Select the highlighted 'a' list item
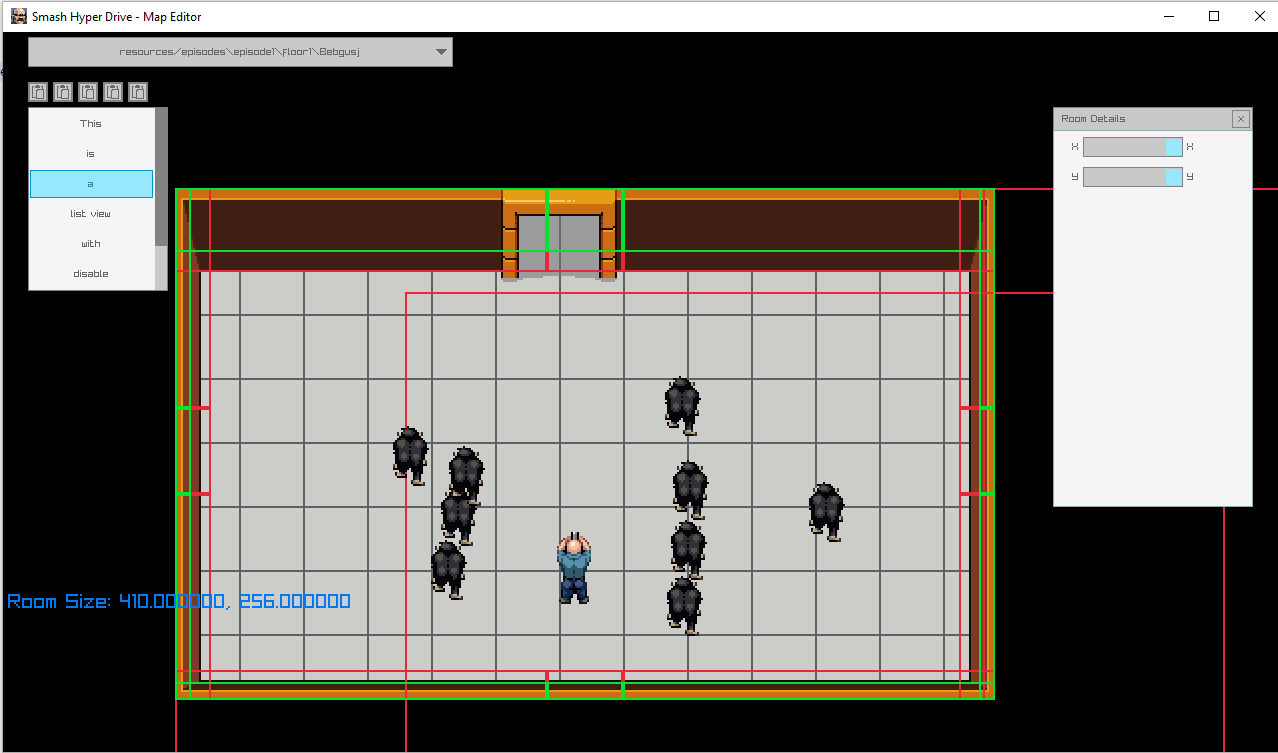This screenshot has height=753, width=1278. (91, 184)
